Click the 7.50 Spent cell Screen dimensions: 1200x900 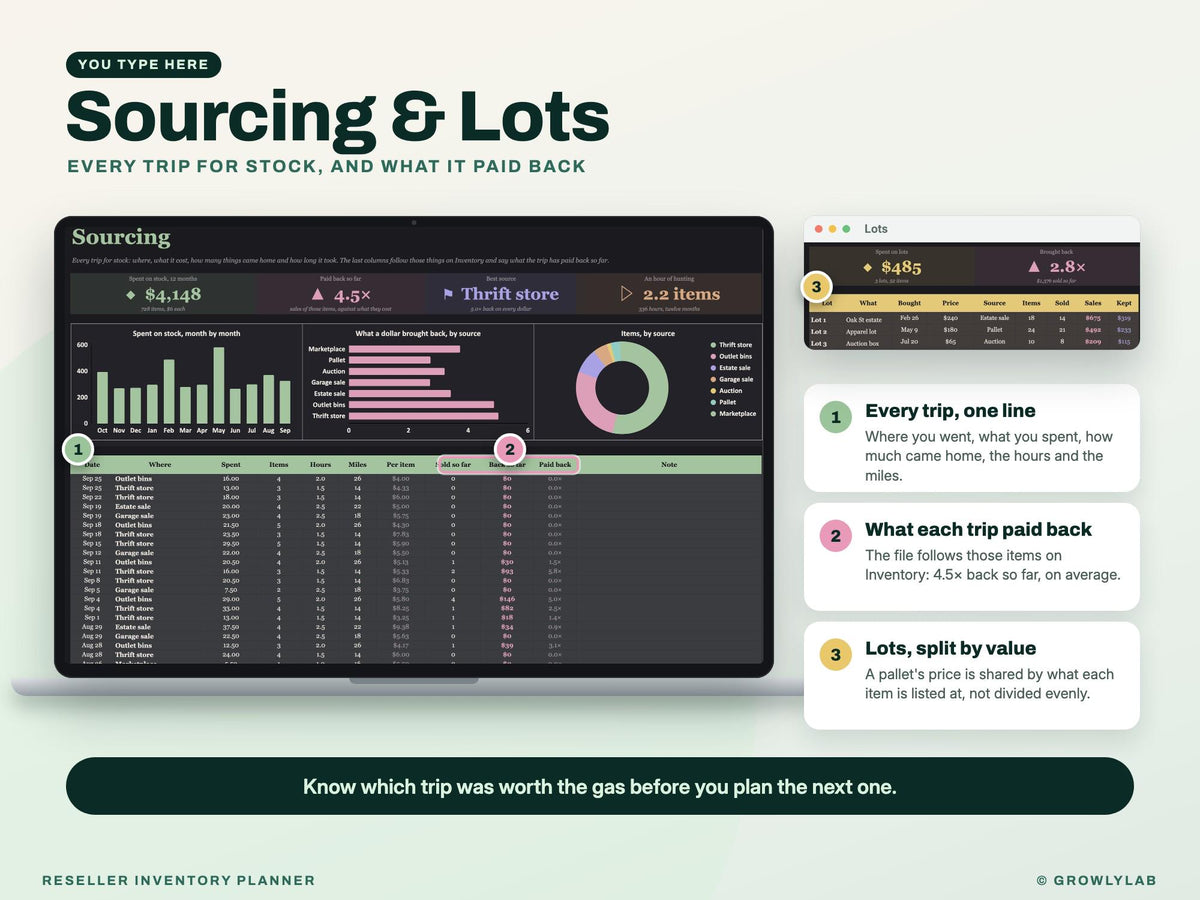point(231,590)
